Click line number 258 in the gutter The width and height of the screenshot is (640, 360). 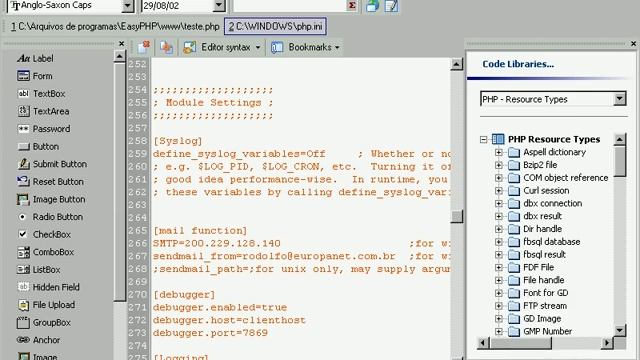click(138, 141)
